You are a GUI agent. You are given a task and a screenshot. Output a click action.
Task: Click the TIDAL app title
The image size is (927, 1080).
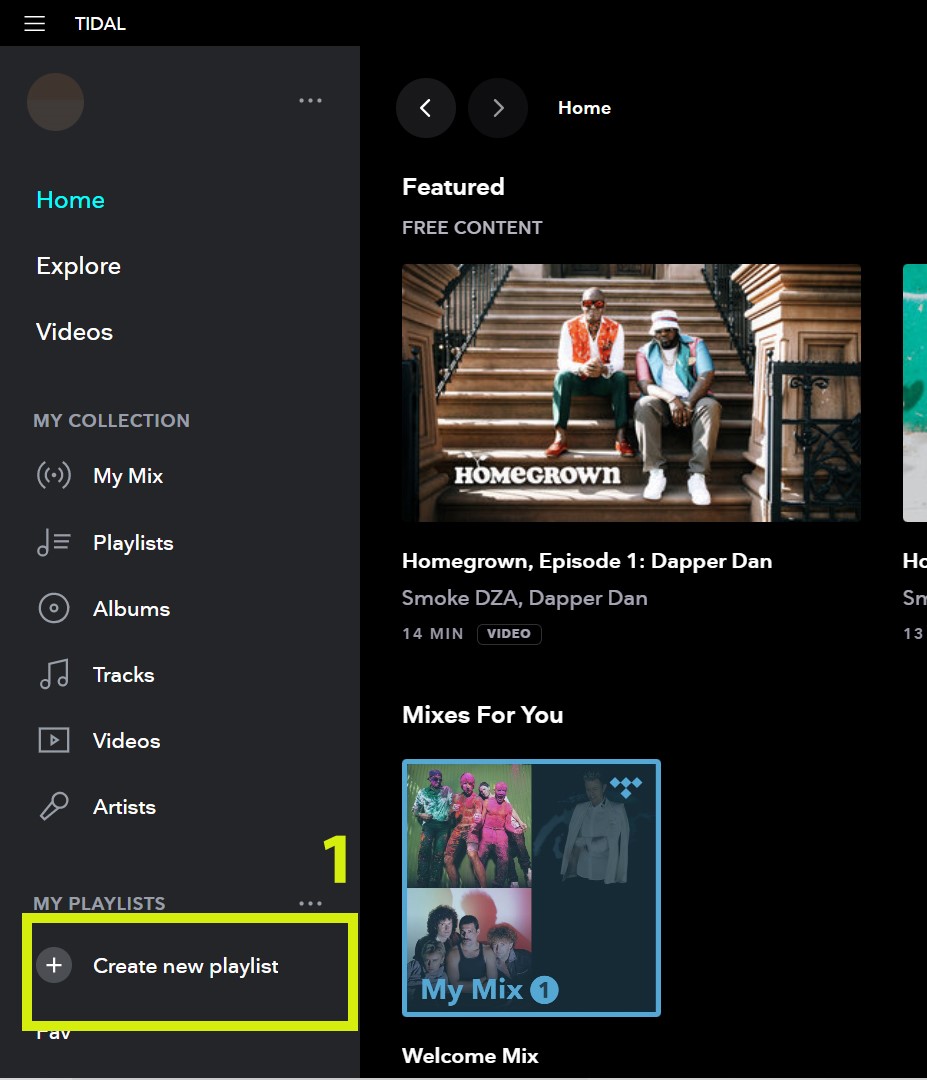(100, 23)
